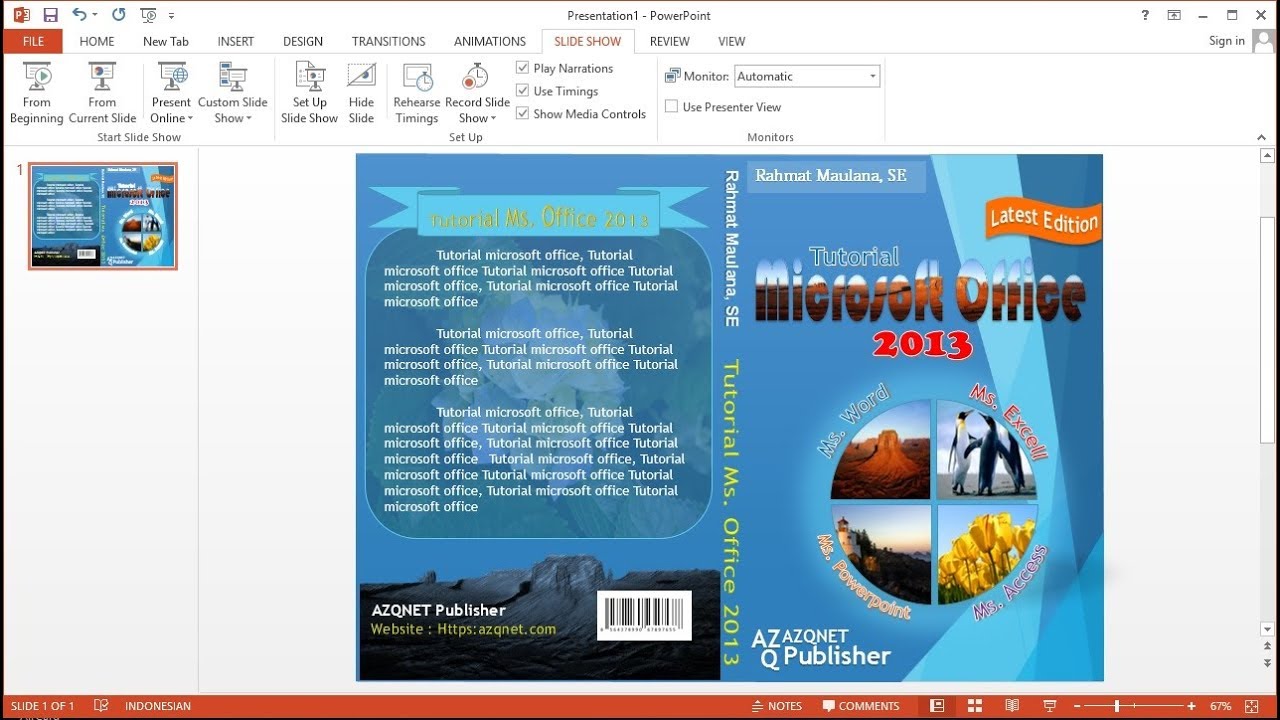The height and width of the screenshot is (720, 1280).
Task: Expand Custom Slide Show dropdown arrow
Action: 249,118
